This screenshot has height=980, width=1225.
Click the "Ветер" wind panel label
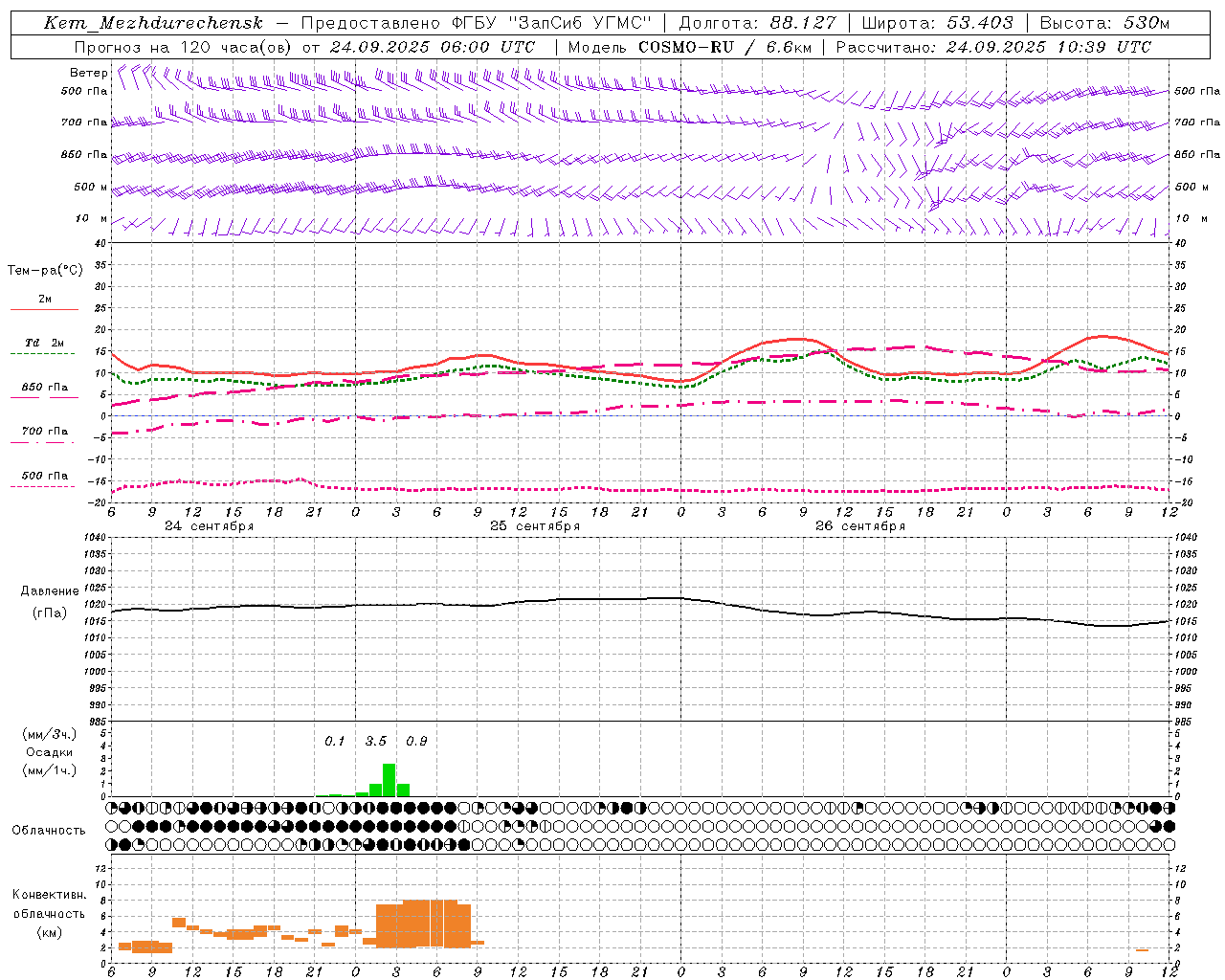tap(88, 73)
